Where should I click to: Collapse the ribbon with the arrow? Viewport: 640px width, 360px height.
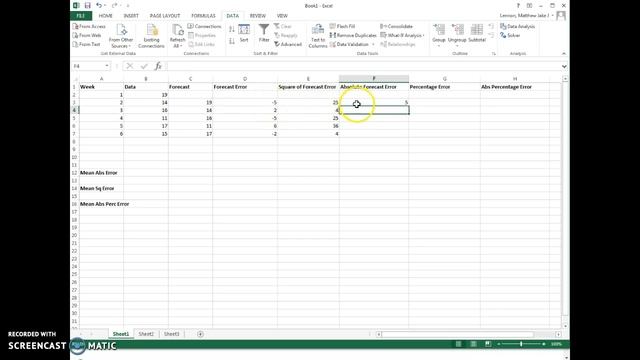(x=564, y=53)
